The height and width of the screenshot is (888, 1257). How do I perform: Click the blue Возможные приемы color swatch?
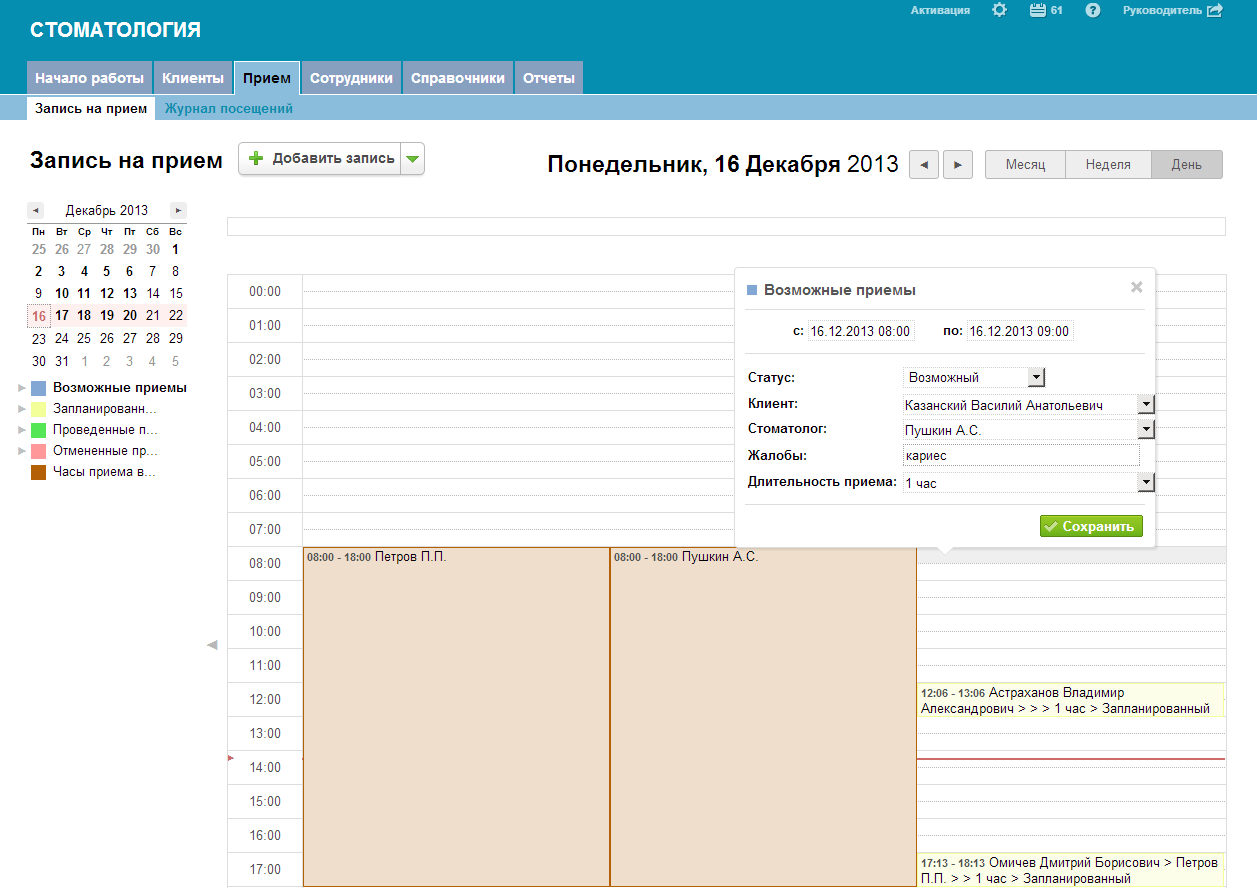38,388
